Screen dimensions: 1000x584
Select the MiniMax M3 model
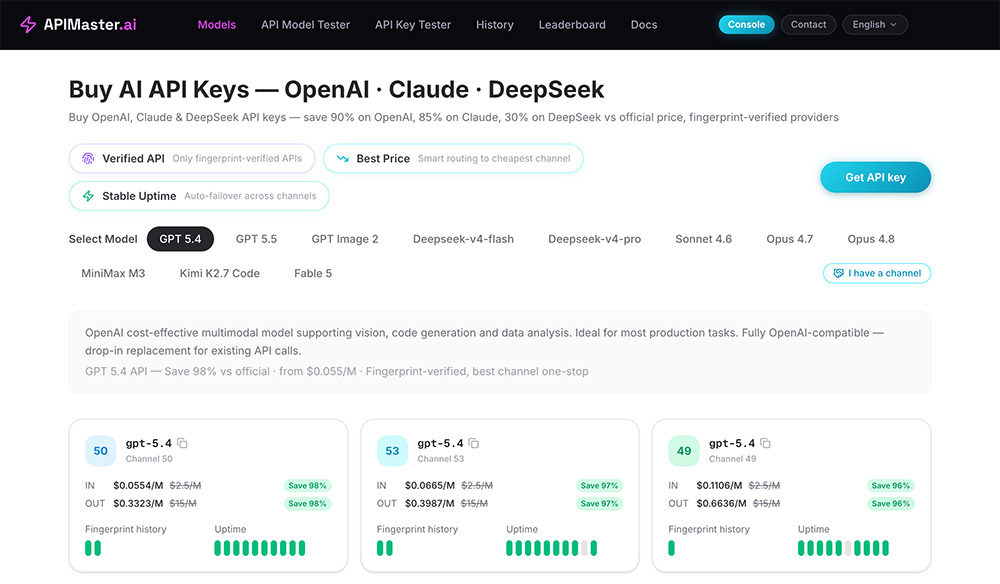point(113,274)
